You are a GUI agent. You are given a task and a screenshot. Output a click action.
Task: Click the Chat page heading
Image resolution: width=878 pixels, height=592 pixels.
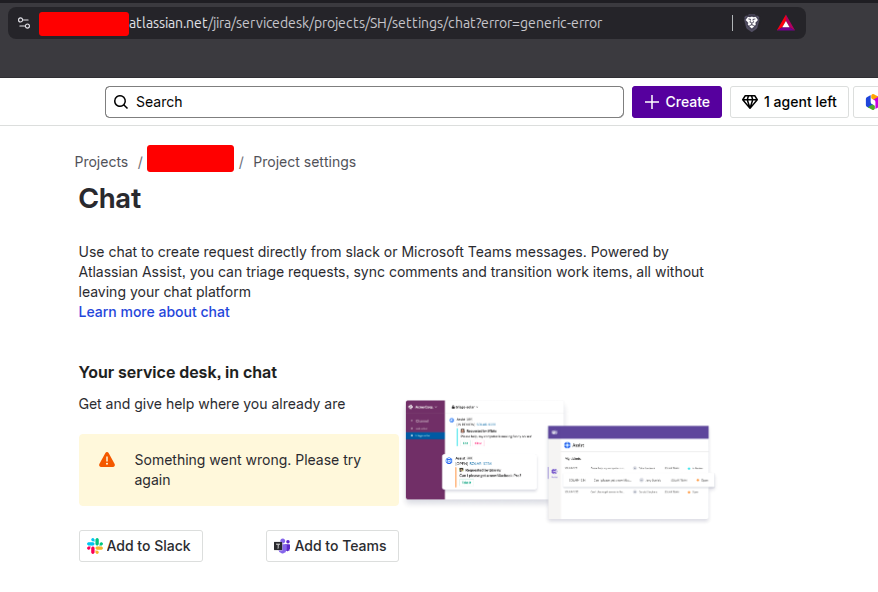(110, 198)
